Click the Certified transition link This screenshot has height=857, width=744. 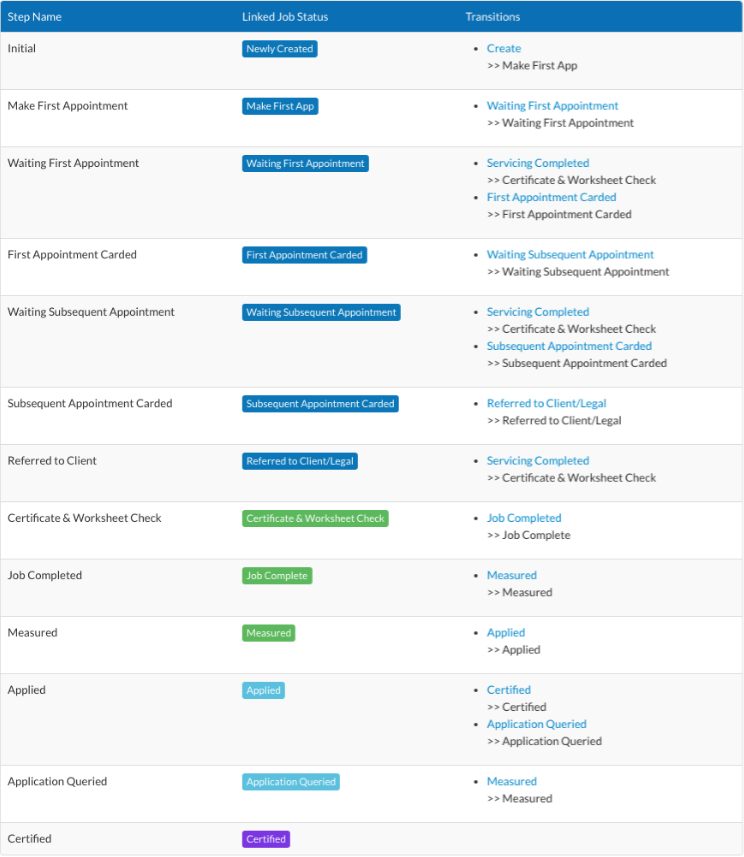(508, 690)
